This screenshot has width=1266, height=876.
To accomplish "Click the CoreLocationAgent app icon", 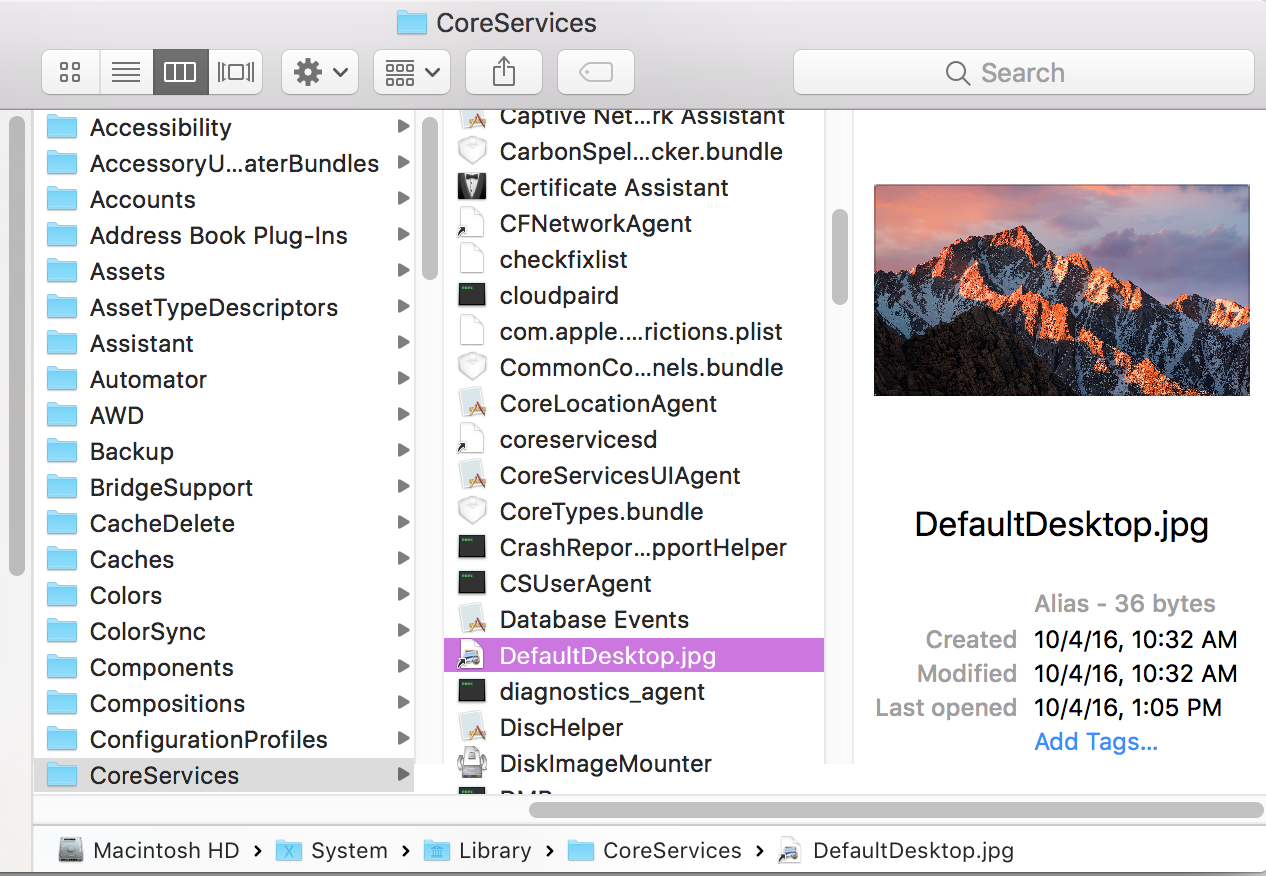I will (471, 403).
